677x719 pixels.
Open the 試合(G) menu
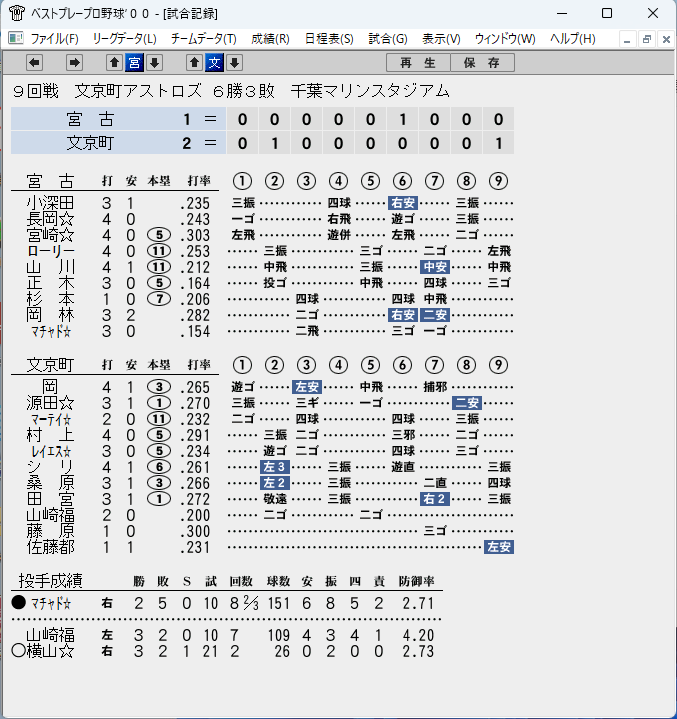tap(388, 39)
